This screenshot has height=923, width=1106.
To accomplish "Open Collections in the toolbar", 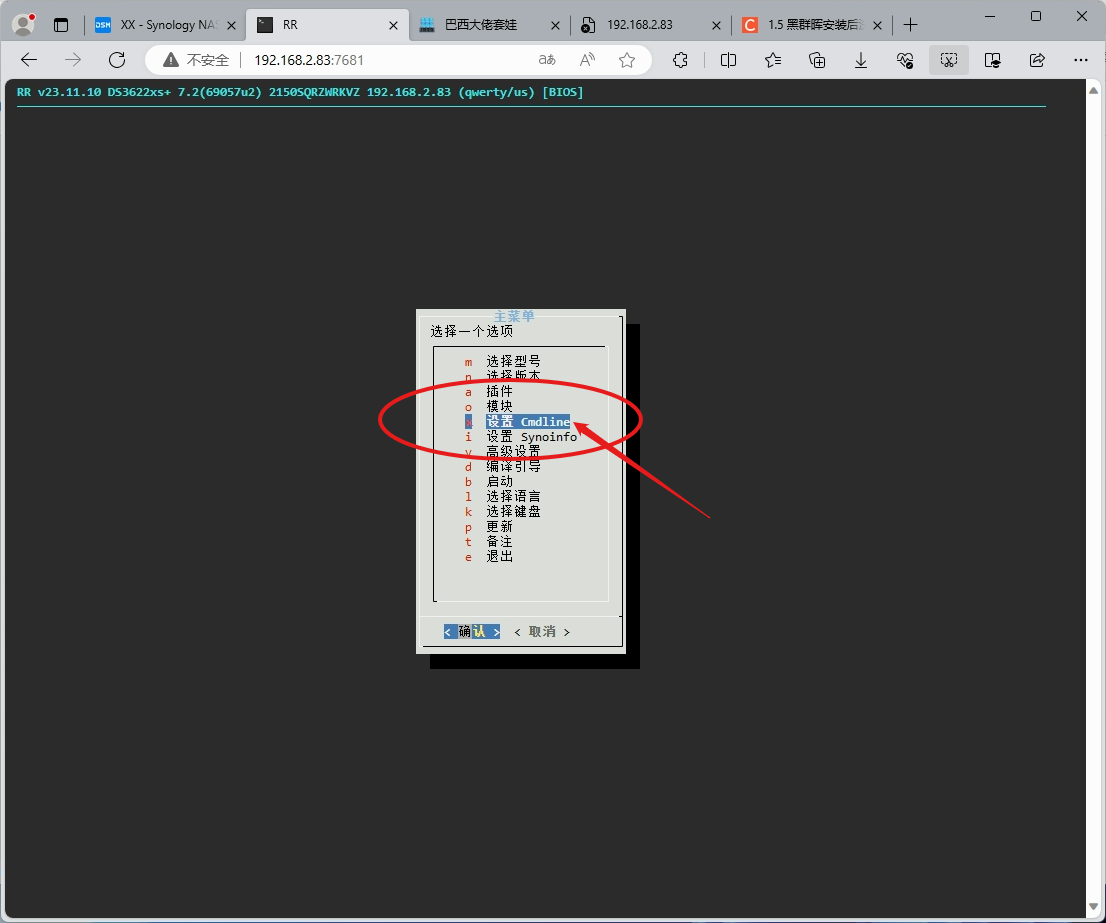I will [x=817, y=60].
